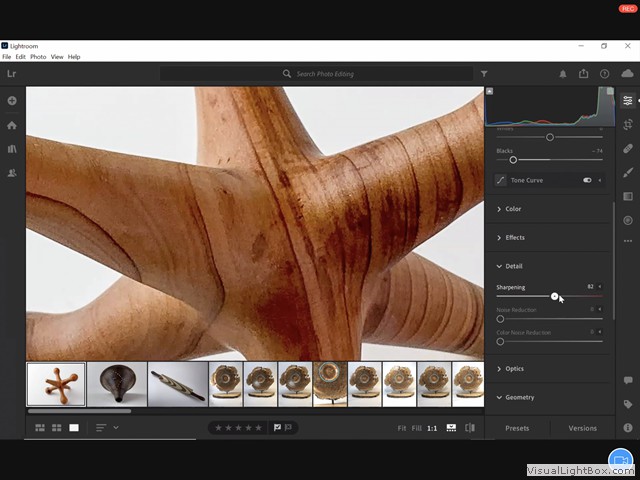Collapse the Detail section
The width and height of the screenshot is (640, 480).
(512, 266)
